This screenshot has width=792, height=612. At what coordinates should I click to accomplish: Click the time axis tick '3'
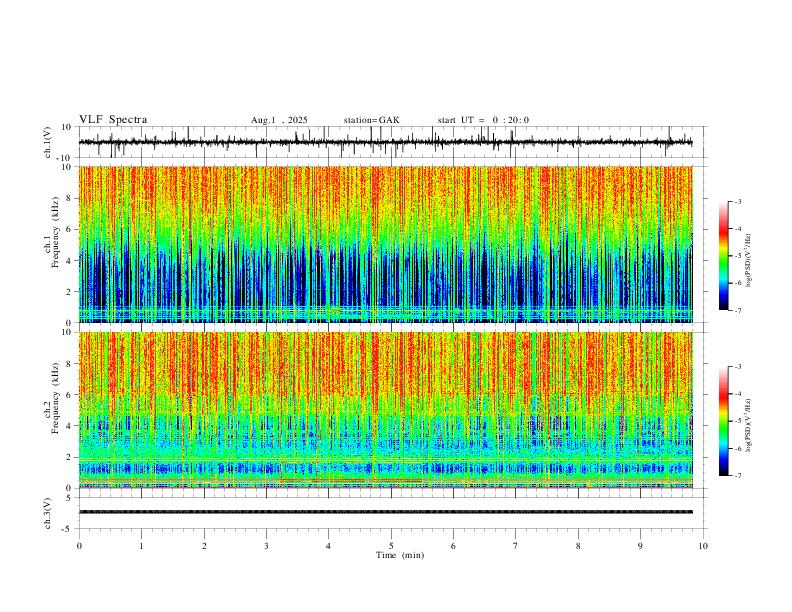pyautogui.click(x=267, y=546)
